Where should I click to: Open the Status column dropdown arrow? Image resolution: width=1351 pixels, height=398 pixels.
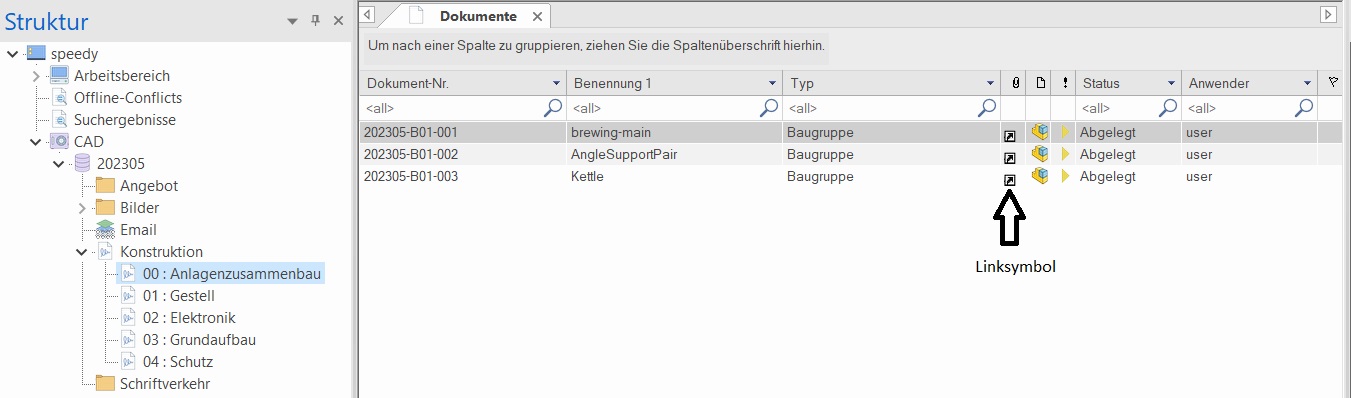point(1170,83)
